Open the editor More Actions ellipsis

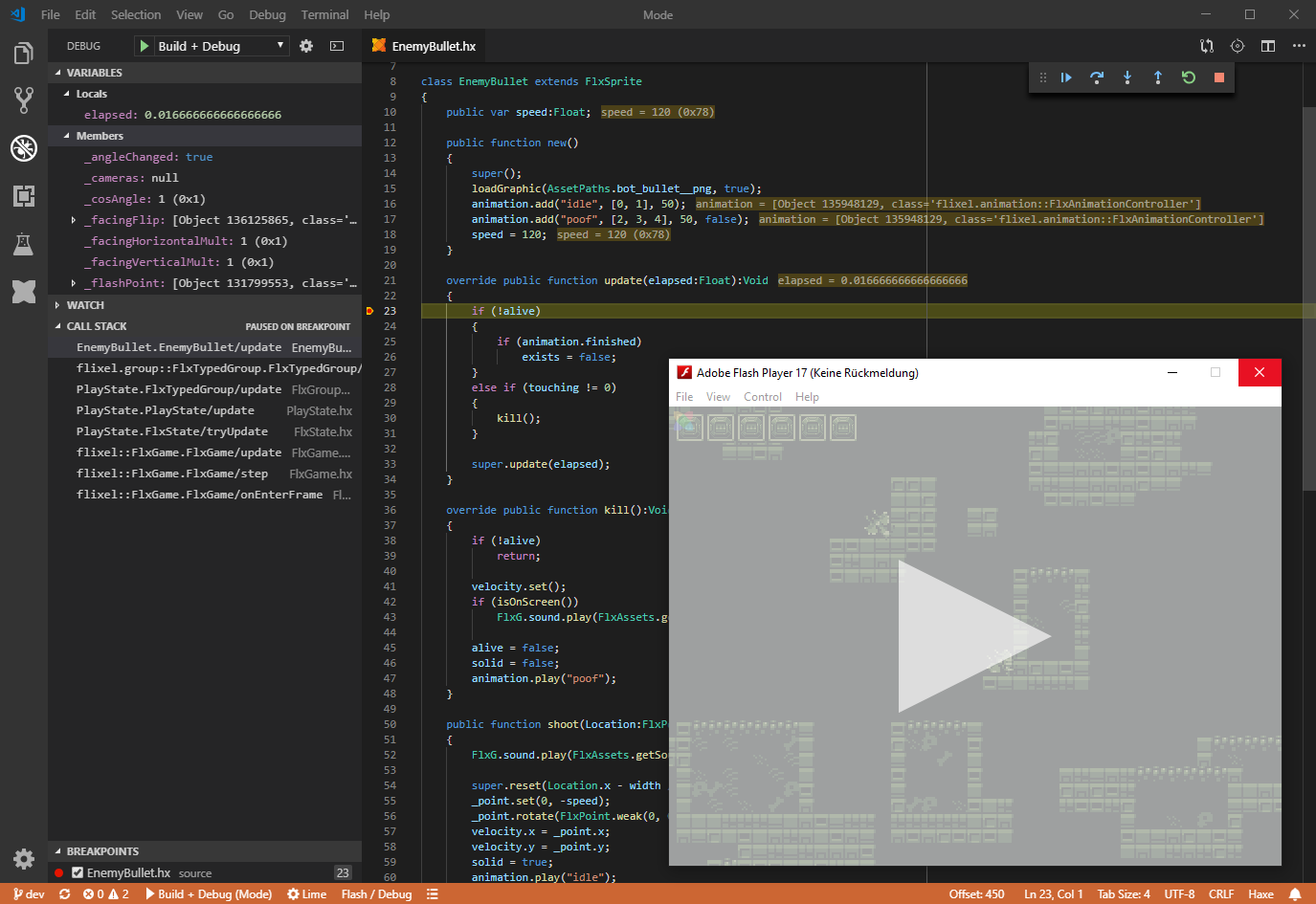[1299, 46]
